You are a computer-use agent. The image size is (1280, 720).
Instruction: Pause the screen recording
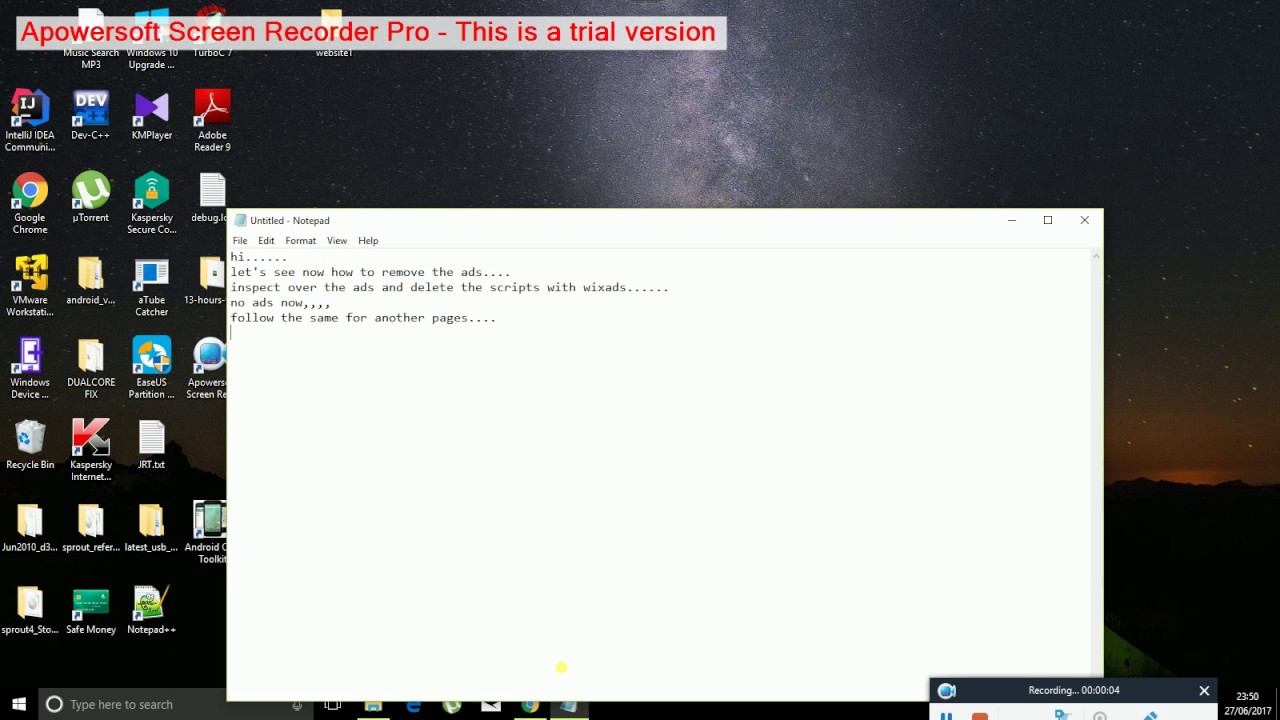pyautogui.click(x=946, y=716)
